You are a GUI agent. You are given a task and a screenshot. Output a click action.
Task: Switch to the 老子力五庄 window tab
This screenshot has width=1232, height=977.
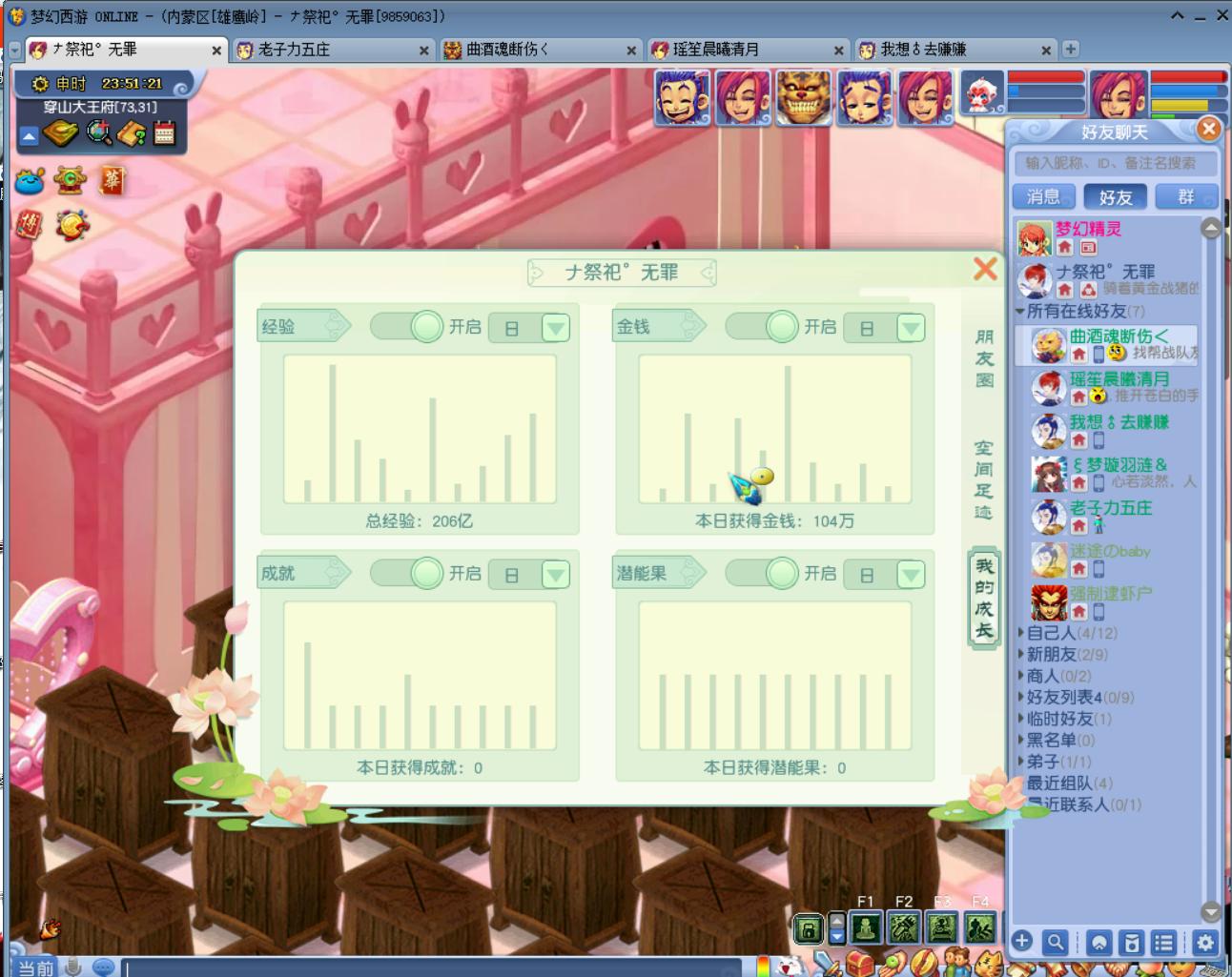tap(332, 50)
